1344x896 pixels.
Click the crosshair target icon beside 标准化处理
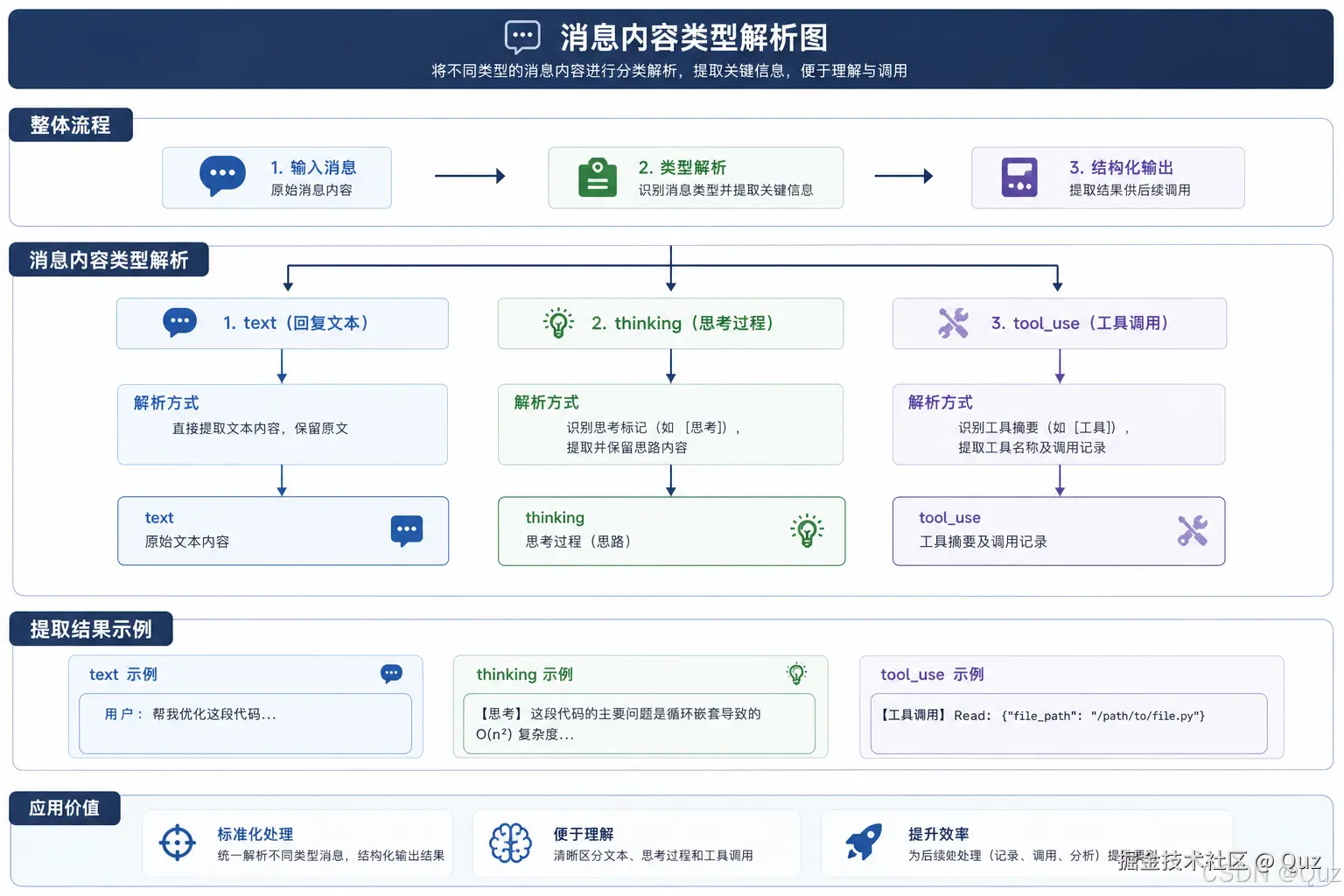point(178,843)
